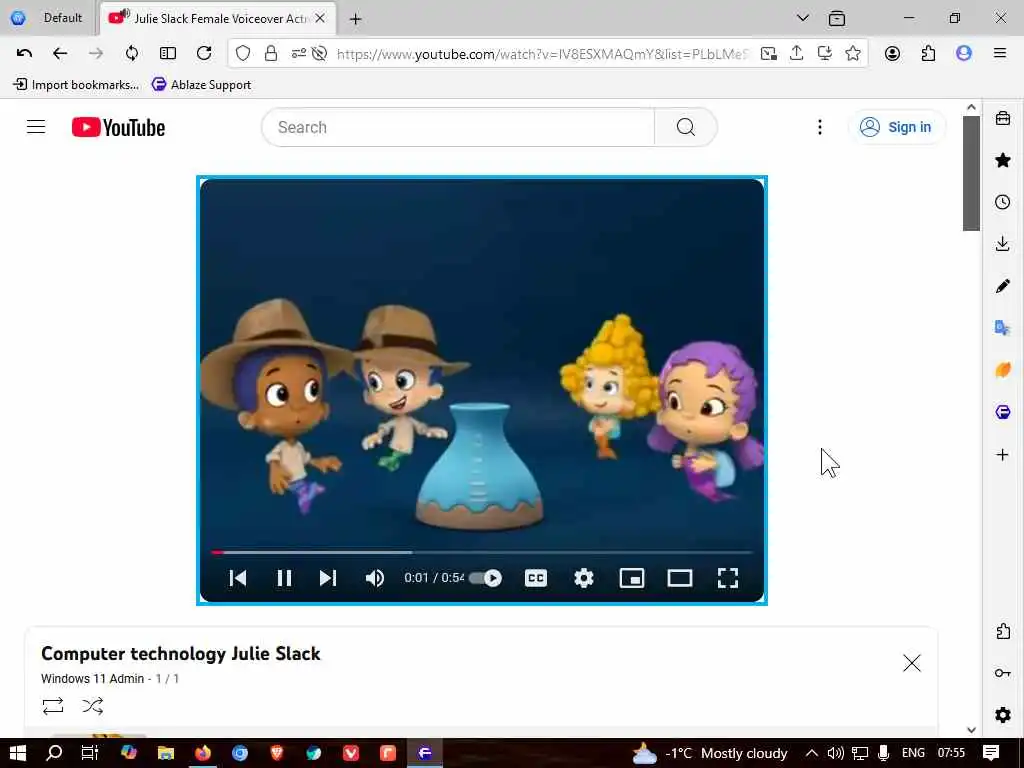Reload the current page
The width and height of the screenshot is (1024, 768).
pyautogui.click(x=204, y=54)
